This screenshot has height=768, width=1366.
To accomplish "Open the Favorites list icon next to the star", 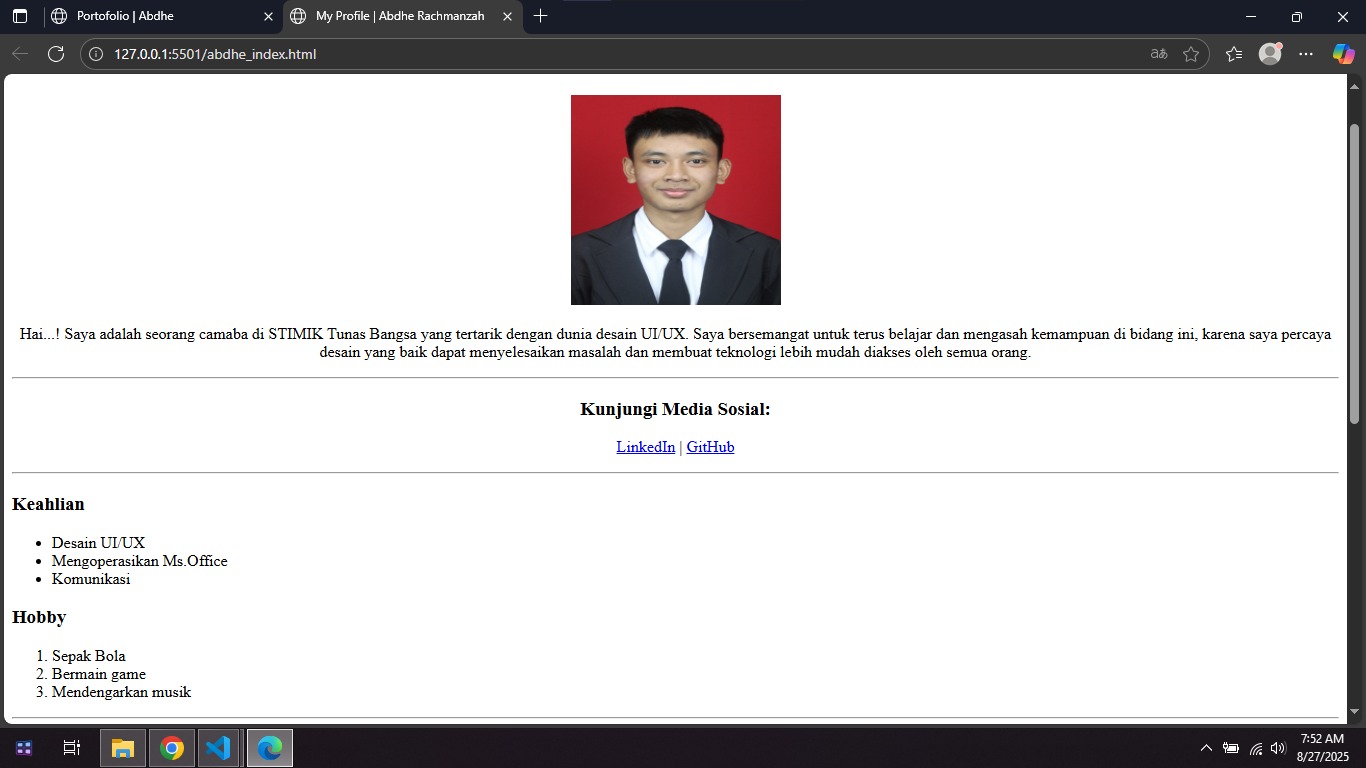I will [x=1232, y=54].
